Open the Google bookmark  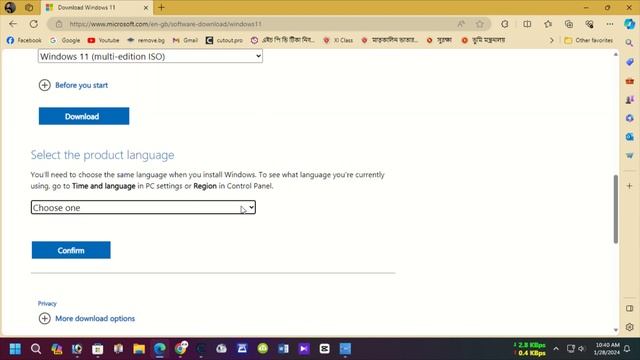(x=65, y=40)
